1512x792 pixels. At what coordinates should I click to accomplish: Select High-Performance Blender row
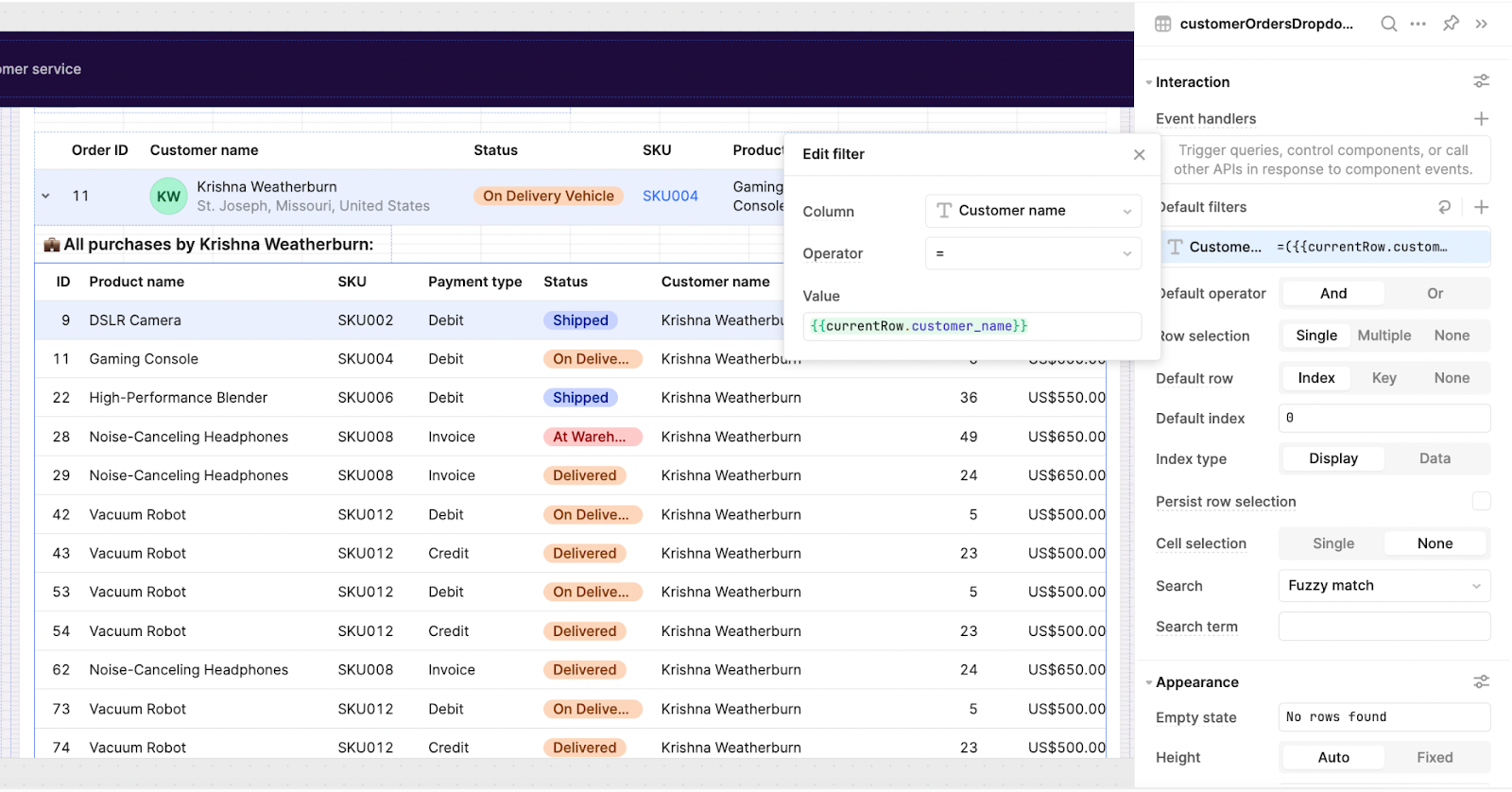pos(570,398)
